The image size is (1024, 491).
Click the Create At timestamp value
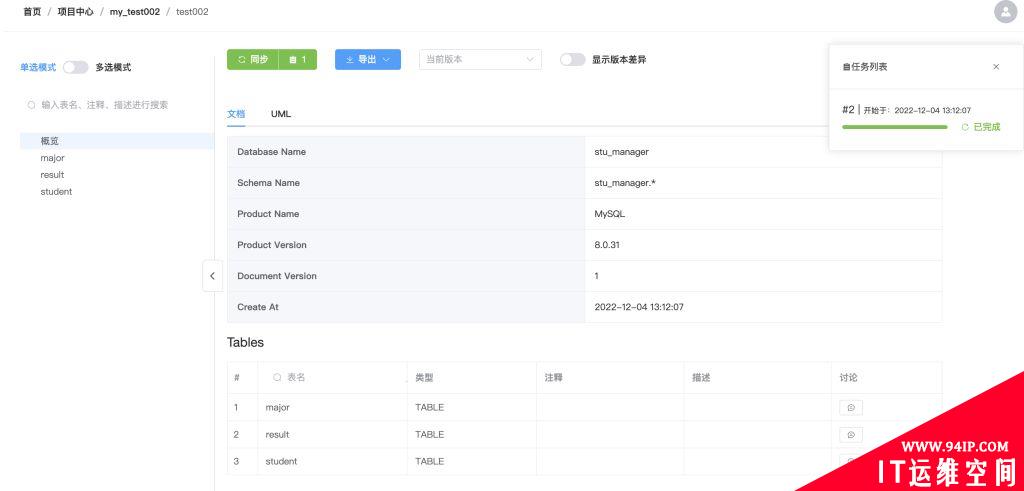[x=639, y=307]
